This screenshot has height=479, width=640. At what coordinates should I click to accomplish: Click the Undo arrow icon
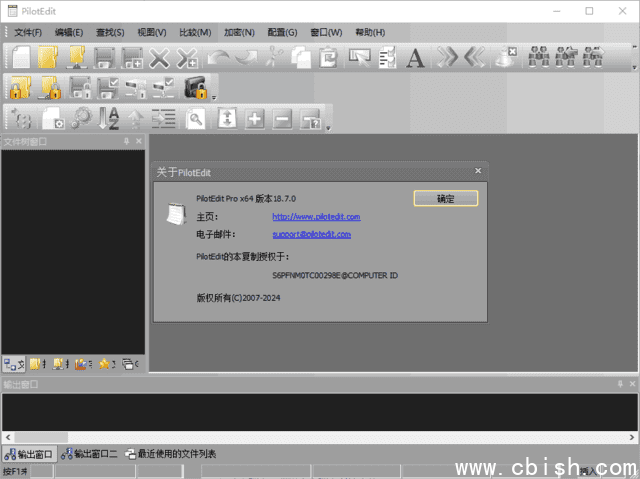click(x=218, y=57)
